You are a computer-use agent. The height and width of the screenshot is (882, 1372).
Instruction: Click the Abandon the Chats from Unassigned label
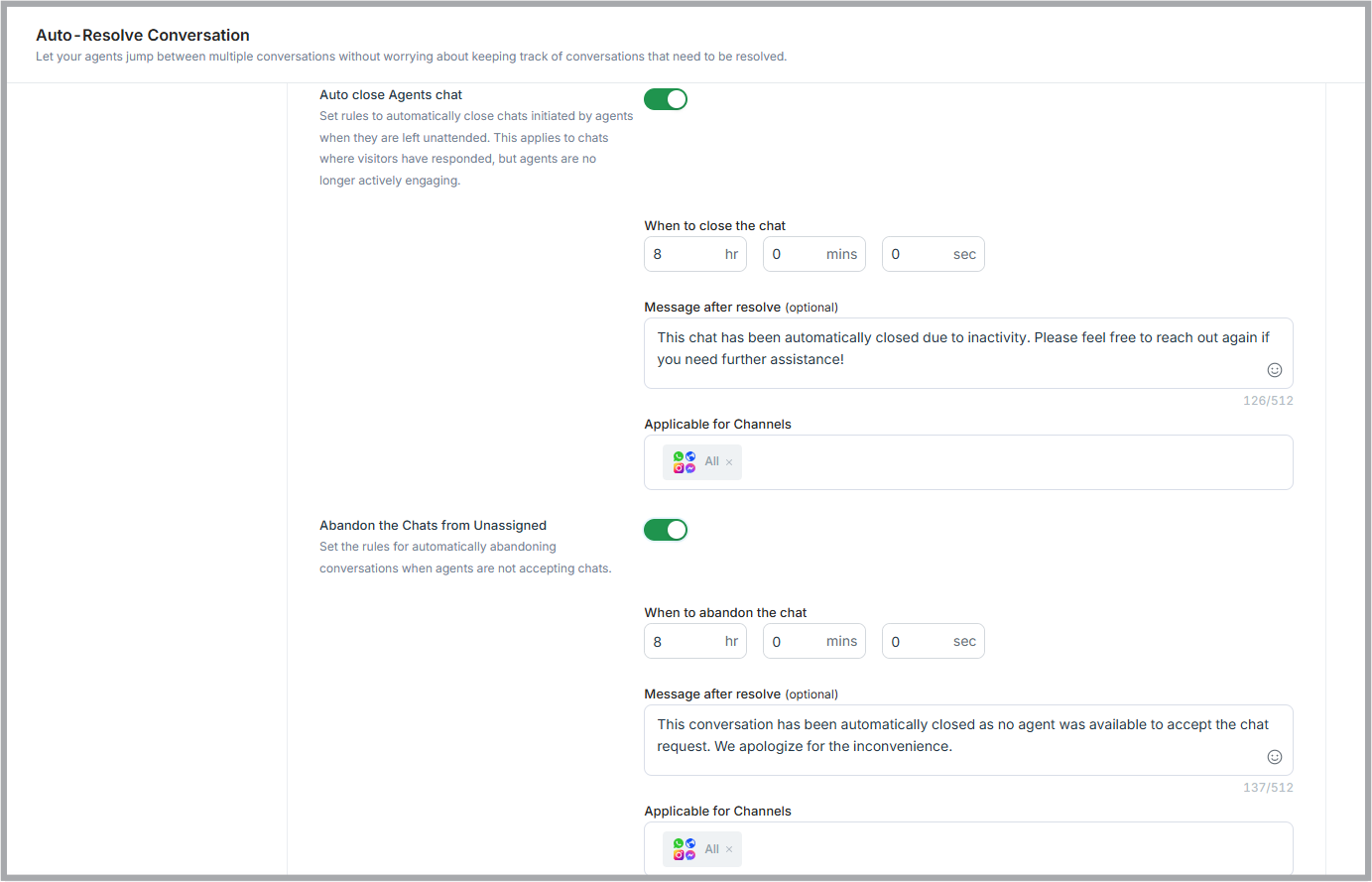click(x=433, y=526)
